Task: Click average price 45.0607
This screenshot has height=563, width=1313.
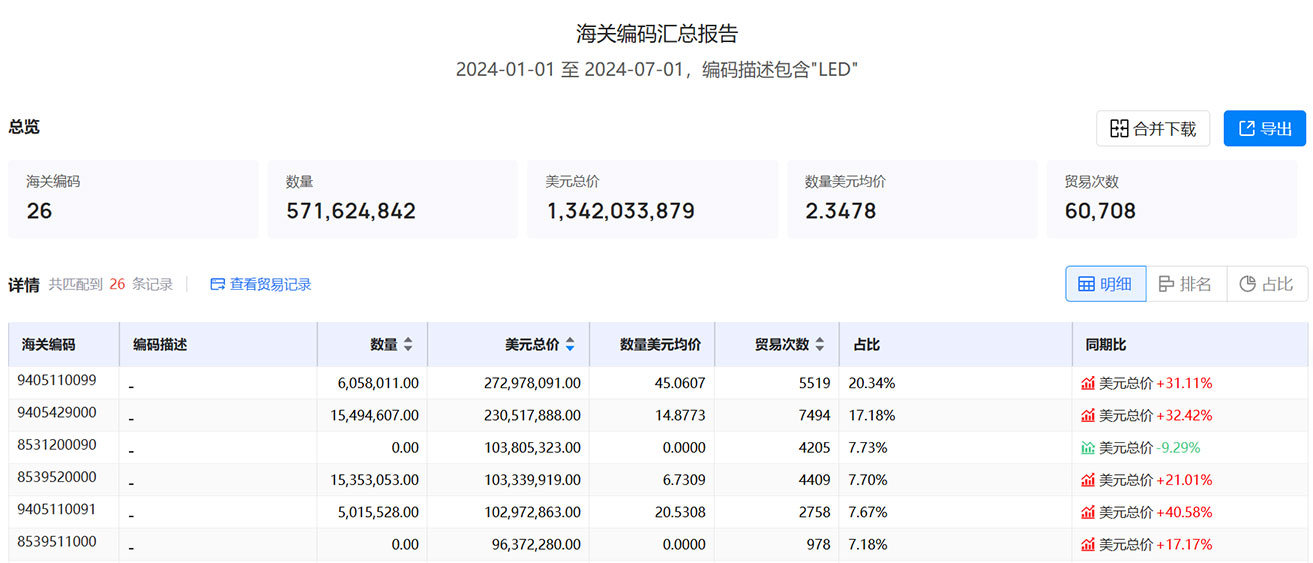Action: pyautogui.click(x=680, y=383)
